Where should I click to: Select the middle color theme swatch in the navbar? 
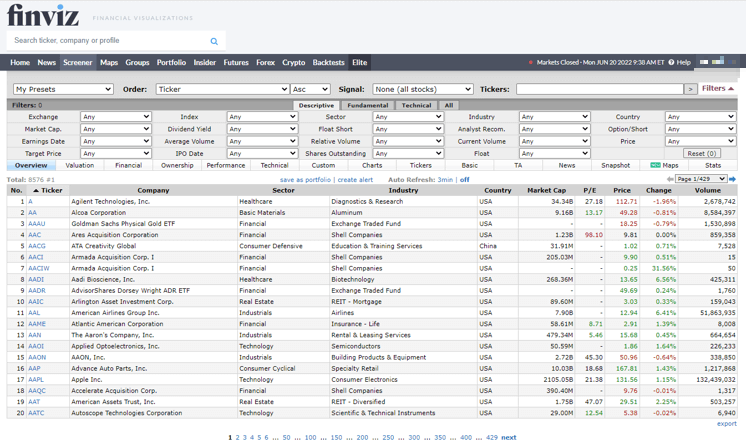tap(718, 61)
